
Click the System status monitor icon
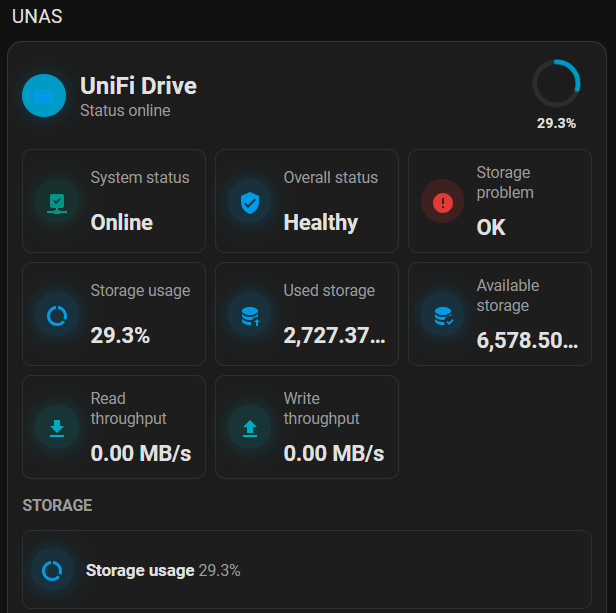point(57,202)
